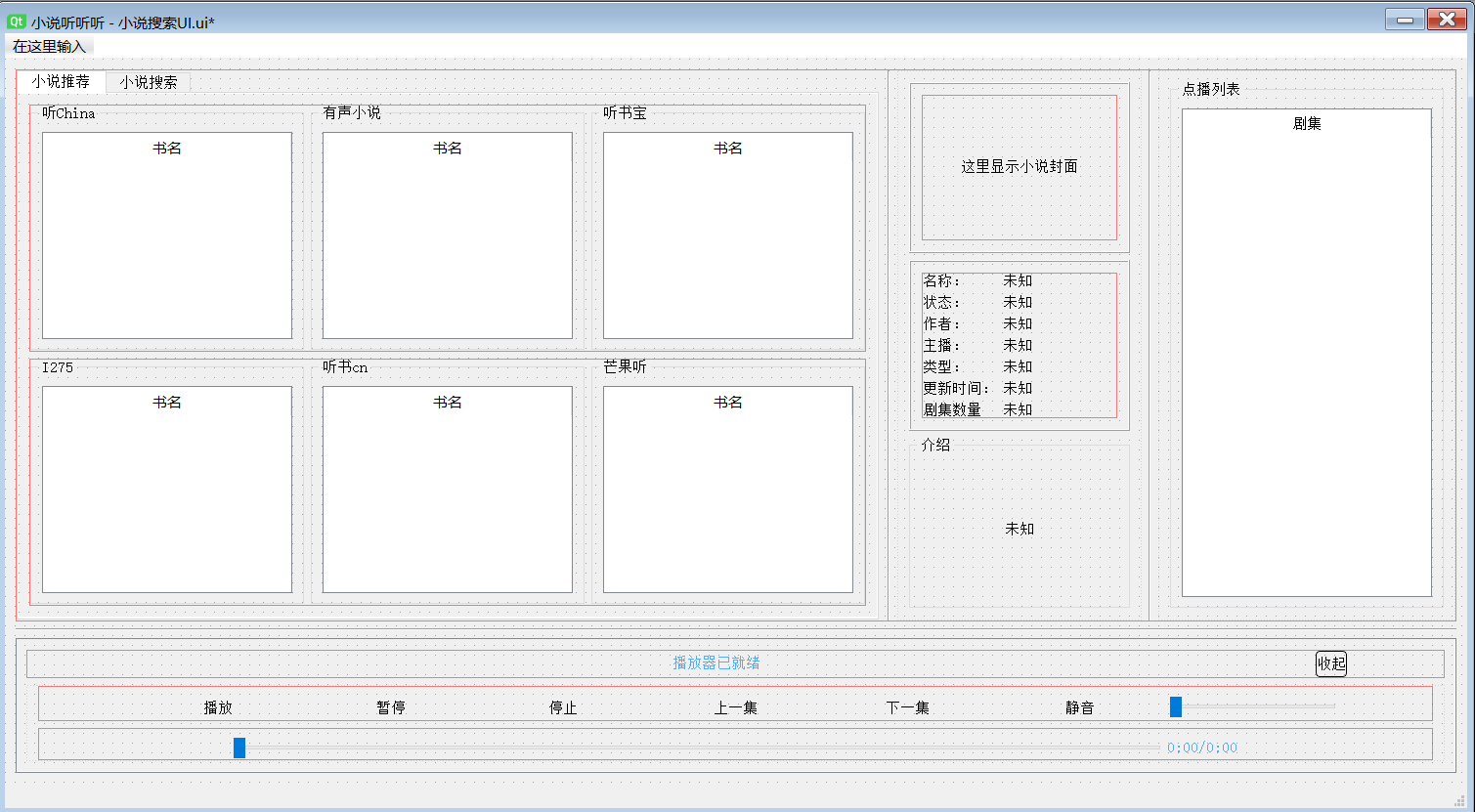Click the 这里显示小说封面 cover placeholder
Image resolution: width=1475 pixels, height=812 pixels.
pos(1019,167)
